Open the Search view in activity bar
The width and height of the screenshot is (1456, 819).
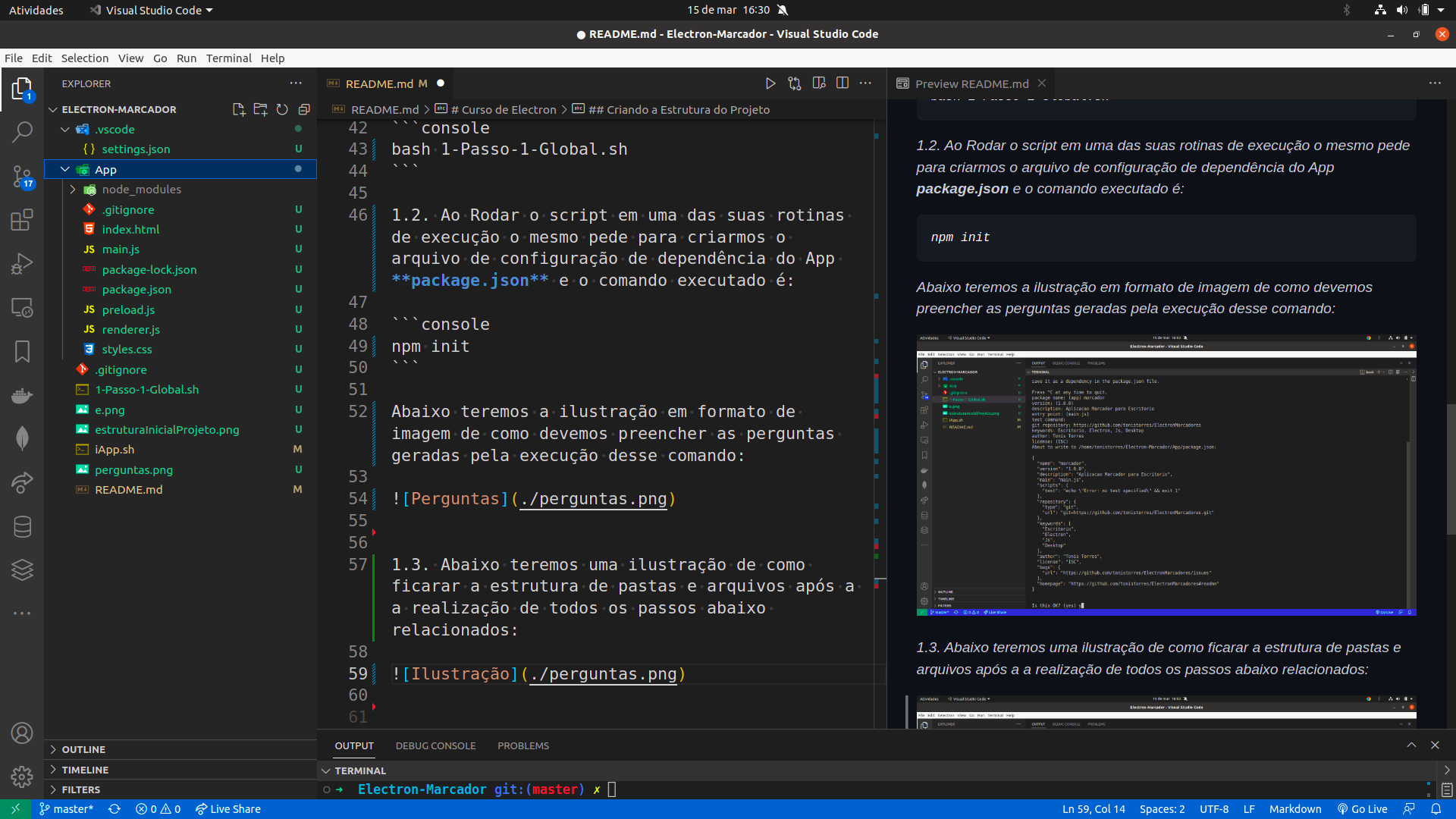22,132
